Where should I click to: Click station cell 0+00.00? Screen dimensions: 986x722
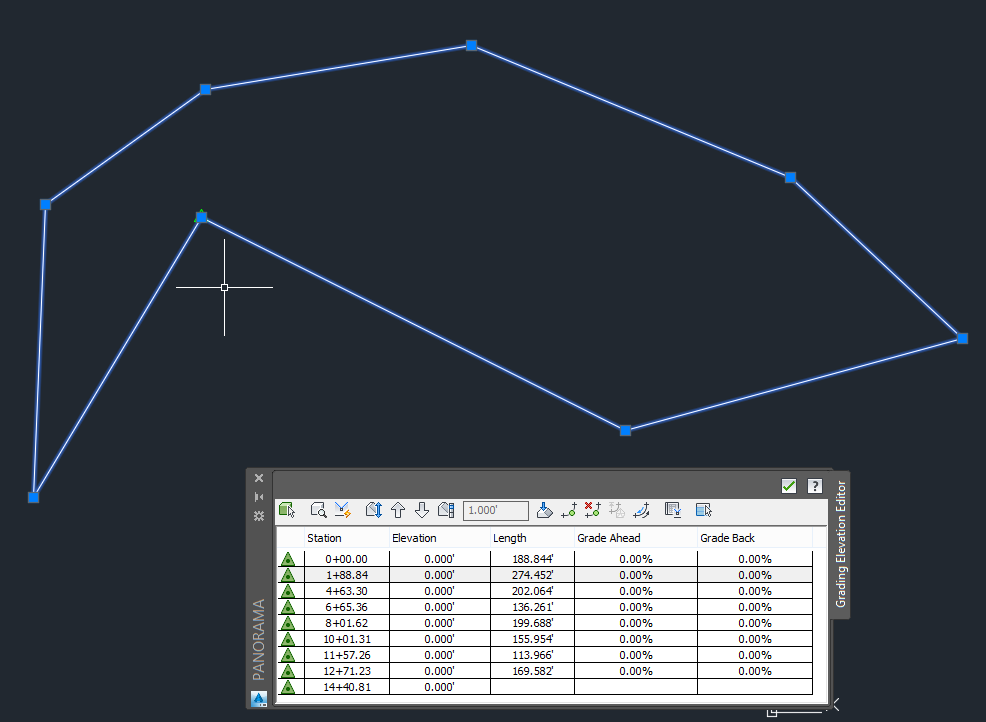(346, 559)
